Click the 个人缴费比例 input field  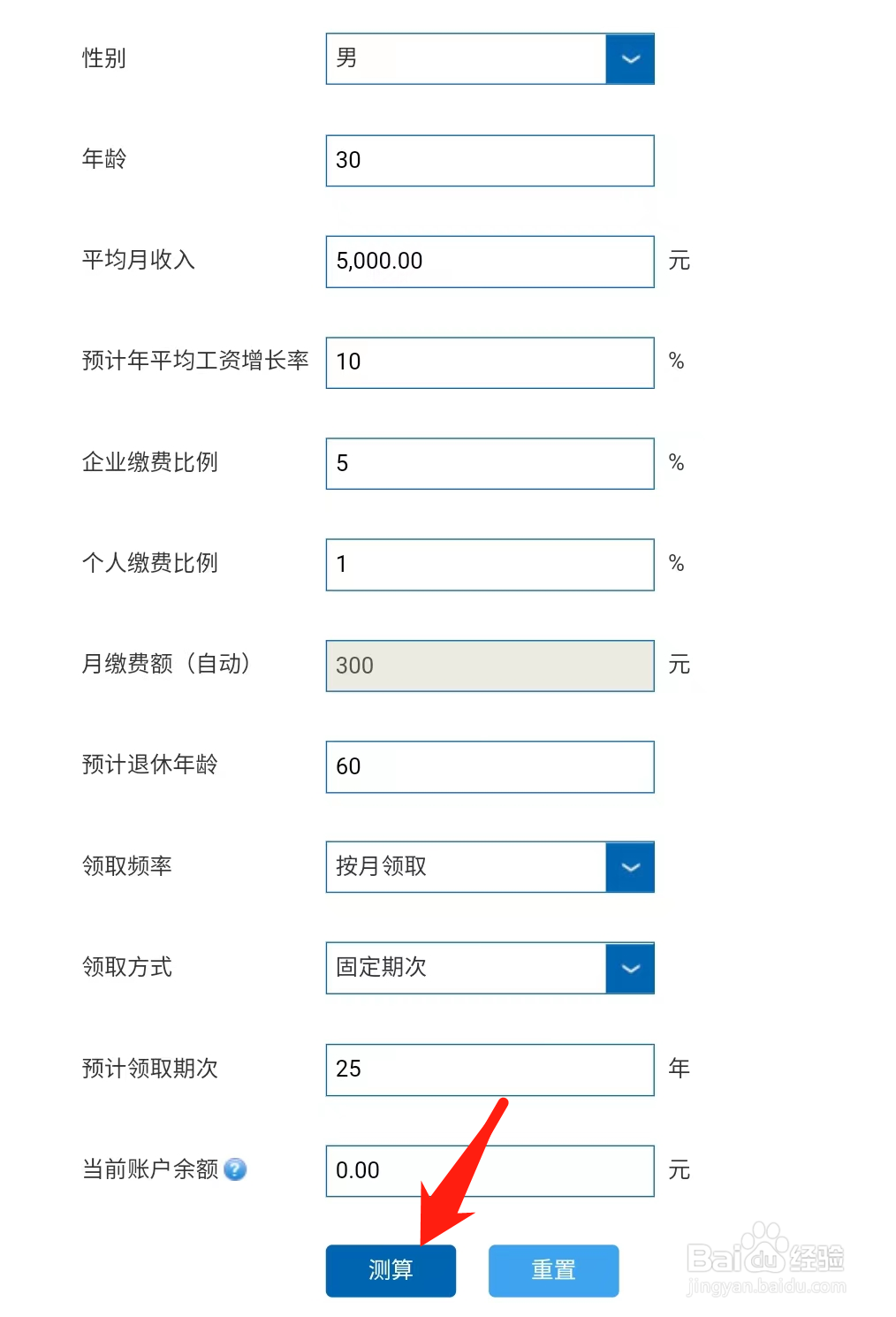(490, 565)
